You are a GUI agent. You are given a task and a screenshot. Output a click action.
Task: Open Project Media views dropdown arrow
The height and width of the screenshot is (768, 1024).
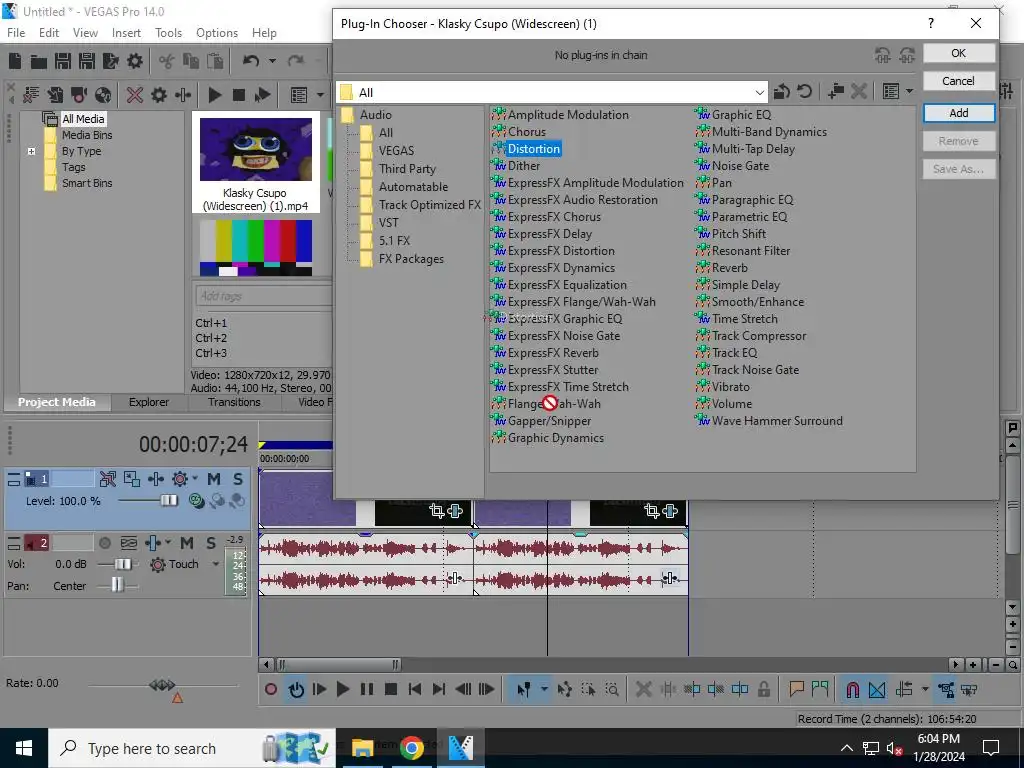(x=320, y=95)
